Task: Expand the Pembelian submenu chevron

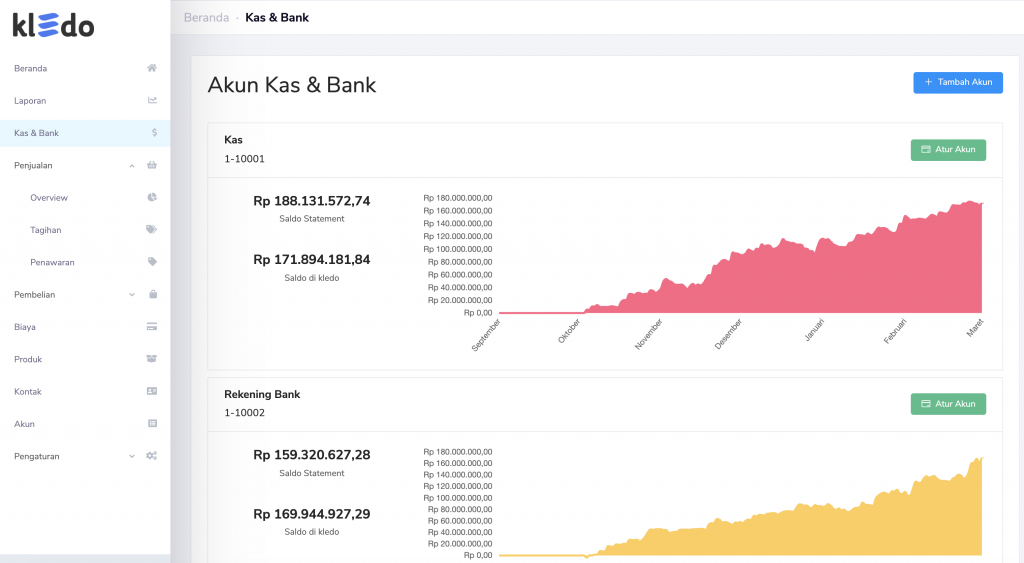Action: pos(132,295)
